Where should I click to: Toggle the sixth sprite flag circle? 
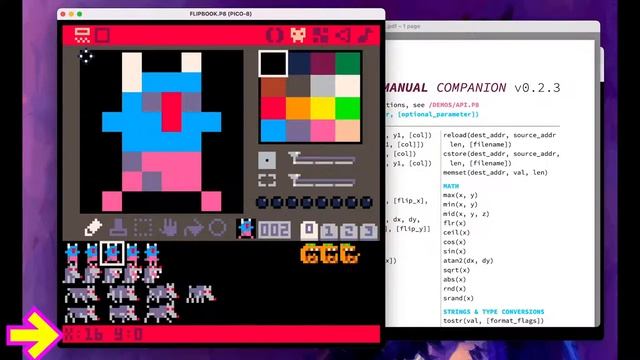337,202
